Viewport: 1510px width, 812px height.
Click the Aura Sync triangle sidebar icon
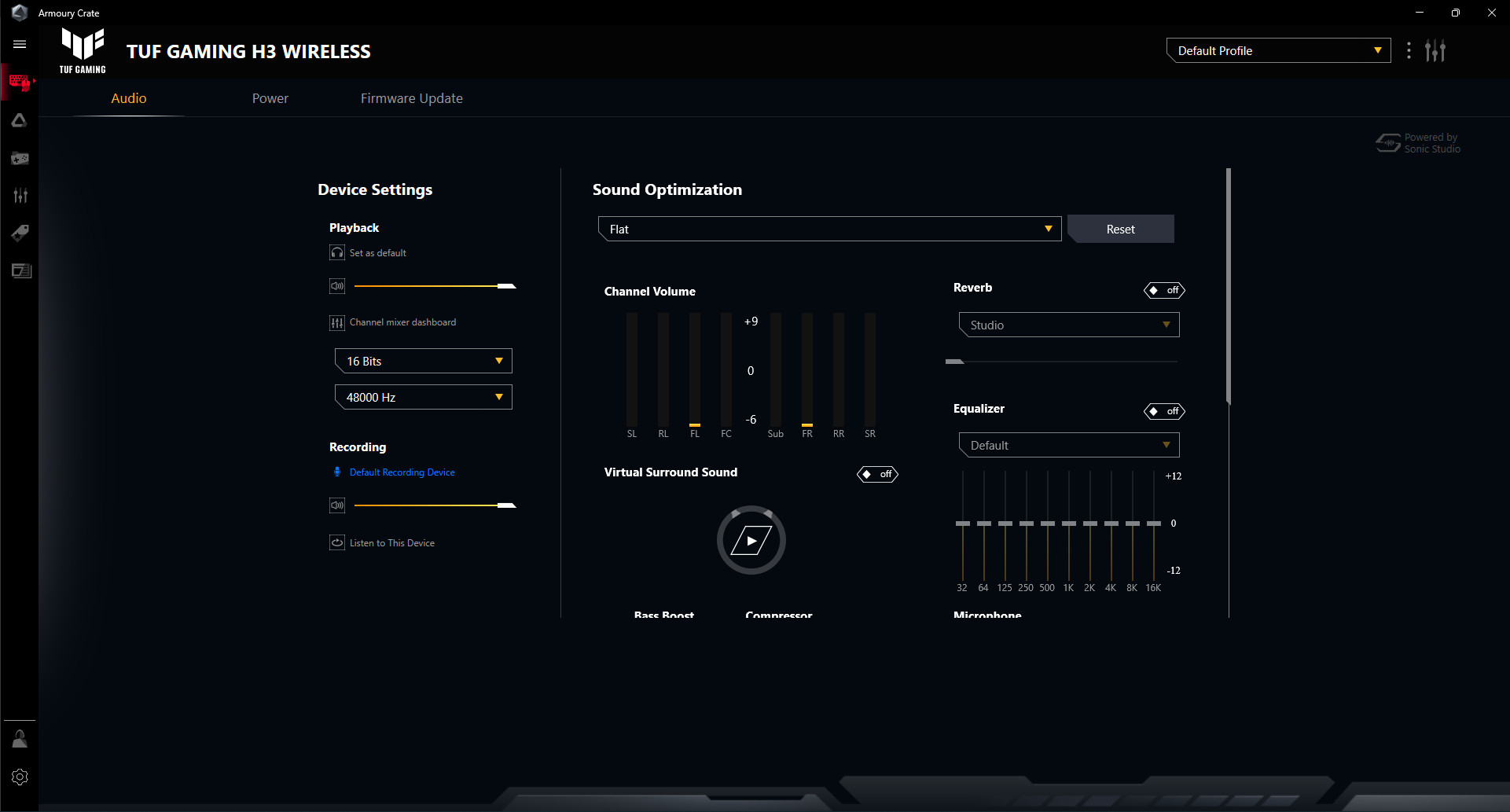[20, 120]
